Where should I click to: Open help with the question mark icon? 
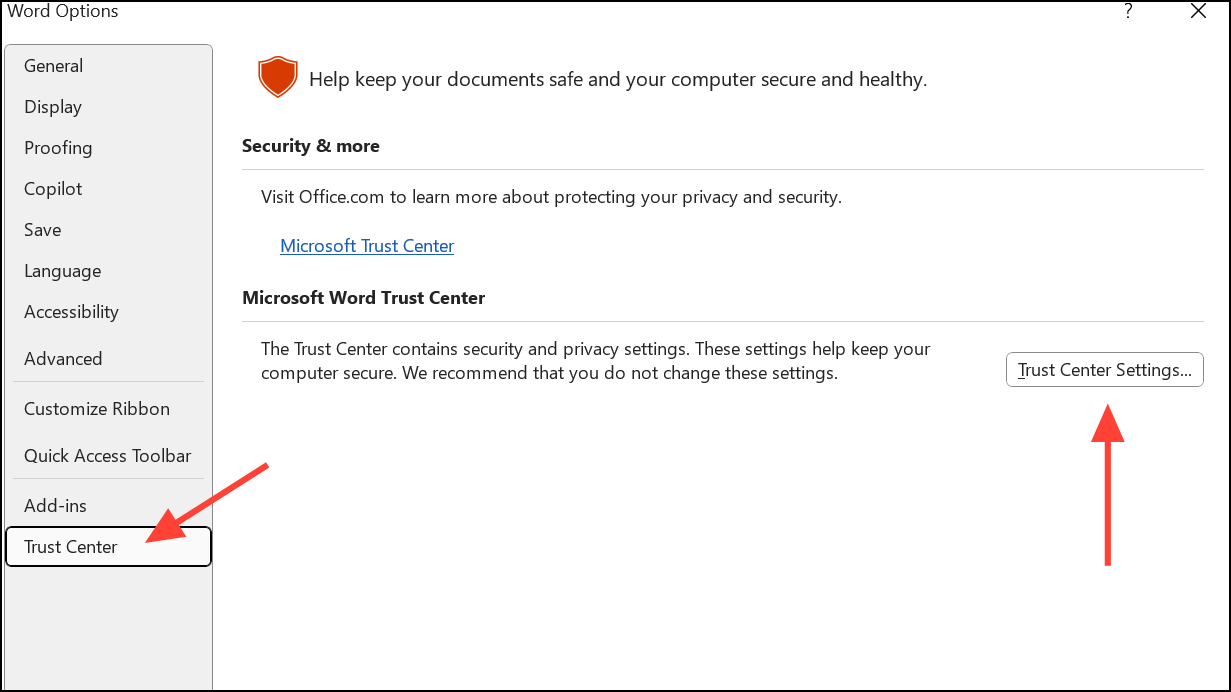[x=1128, y=12]
